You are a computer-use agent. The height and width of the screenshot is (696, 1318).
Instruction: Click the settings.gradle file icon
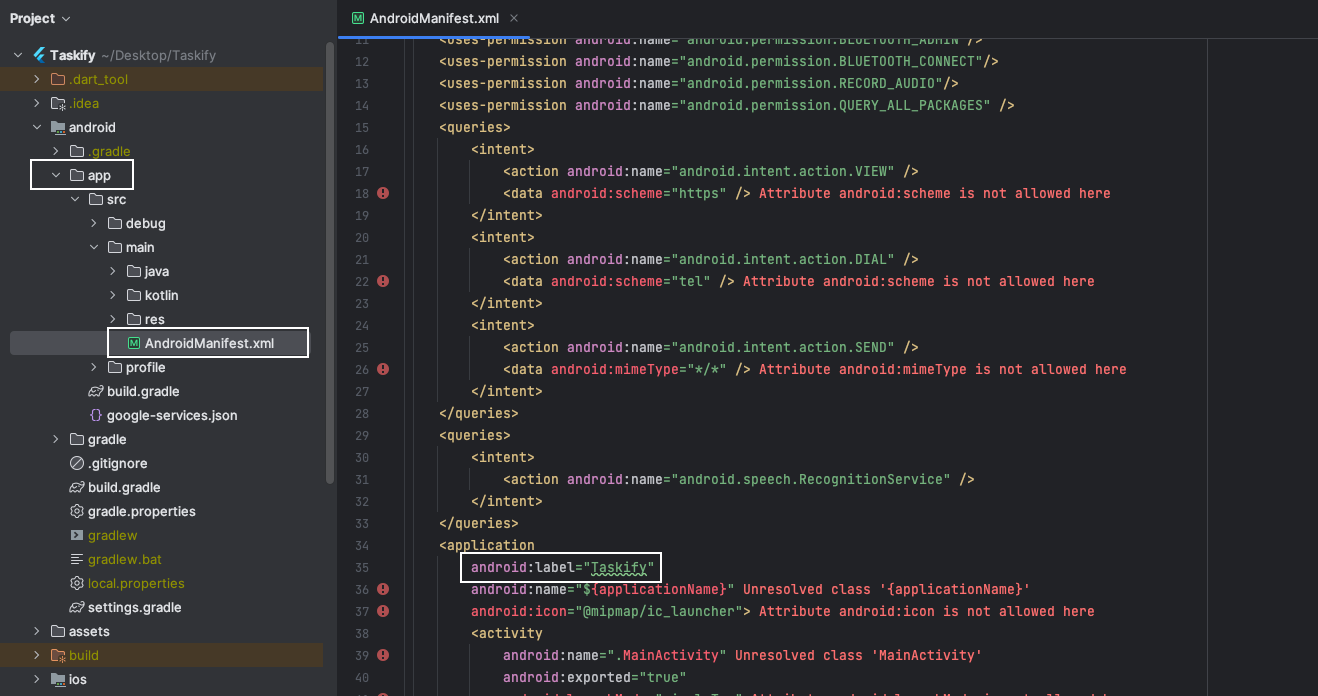click(77, 607)
